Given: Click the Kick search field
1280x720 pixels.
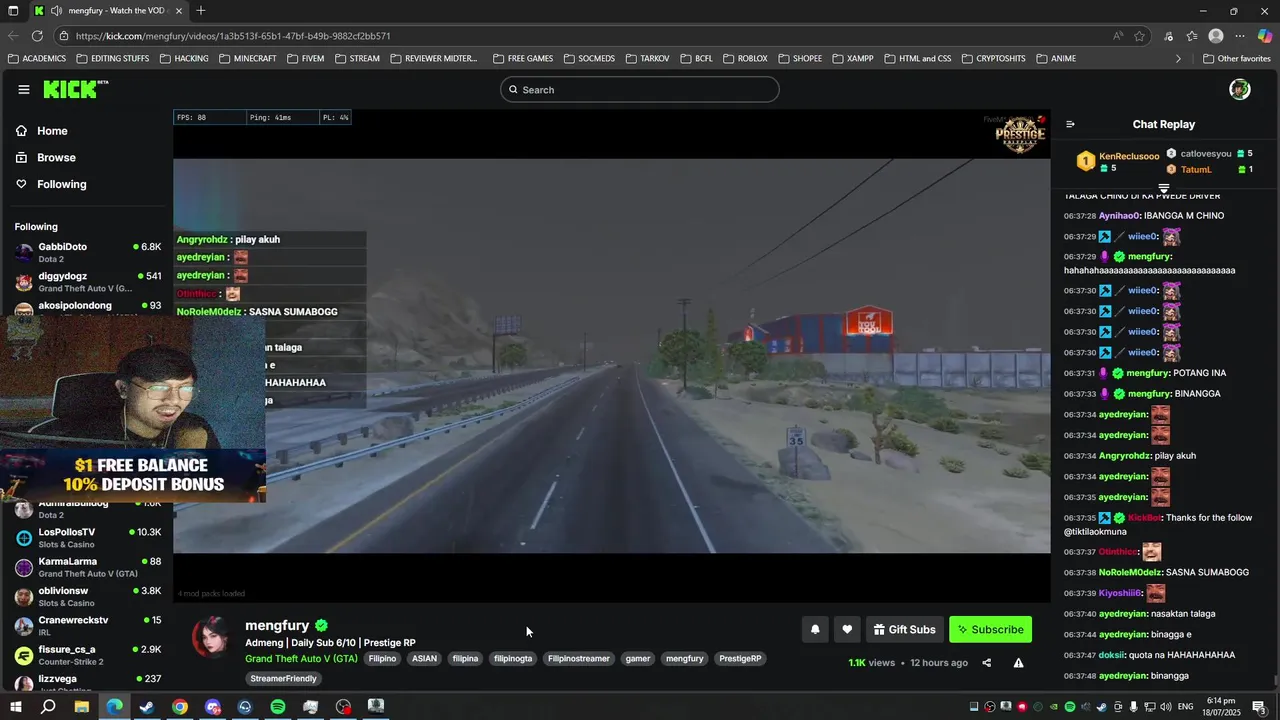Looking at the screenshot, I should point(640,89).
